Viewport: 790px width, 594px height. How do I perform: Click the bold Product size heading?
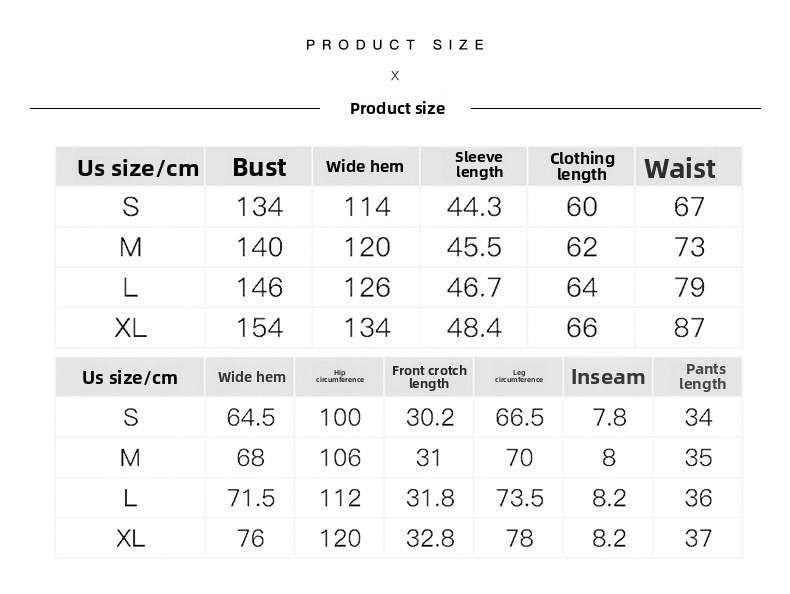398,108
